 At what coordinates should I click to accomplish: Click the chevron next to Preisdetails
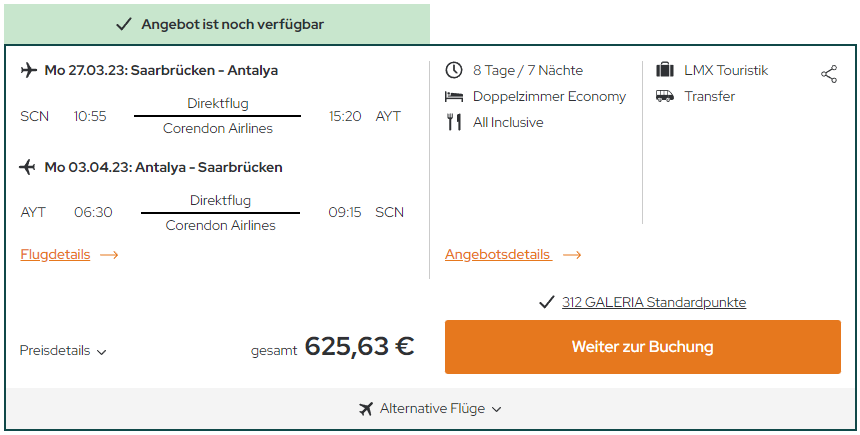pyautogui.click(x=101, y=352)
